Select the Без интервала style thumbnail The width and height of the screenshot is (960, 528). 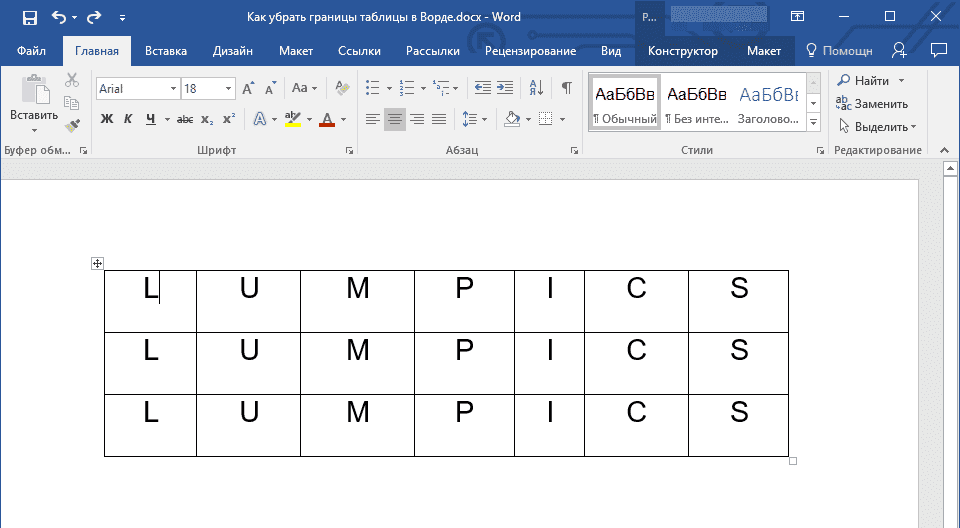pos(696,104)
